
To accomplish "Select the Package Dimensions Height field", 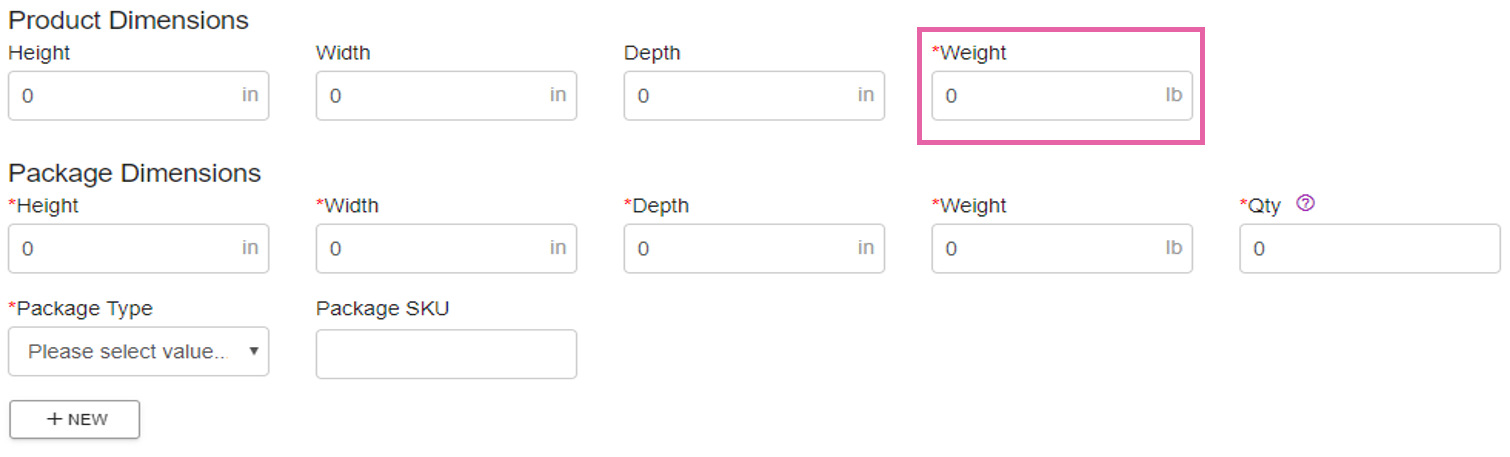I will click(x=138, y=248).
